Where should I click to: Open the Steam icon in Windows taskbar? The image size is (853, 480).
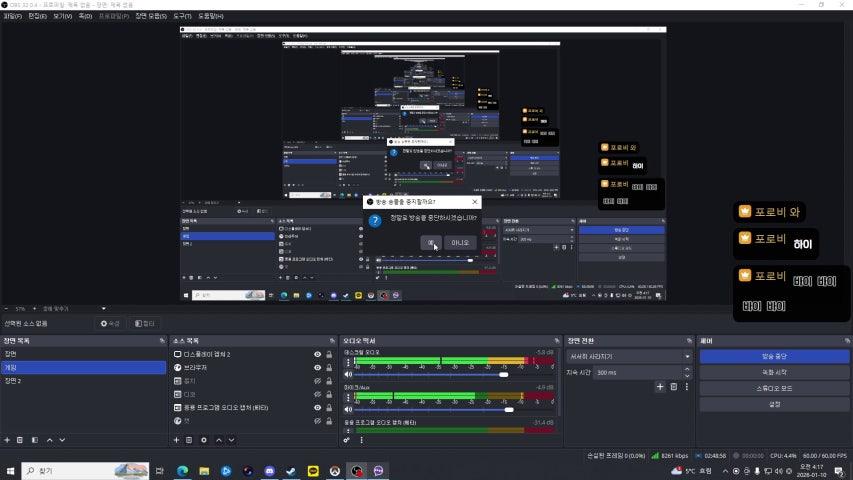click(291, 470)
